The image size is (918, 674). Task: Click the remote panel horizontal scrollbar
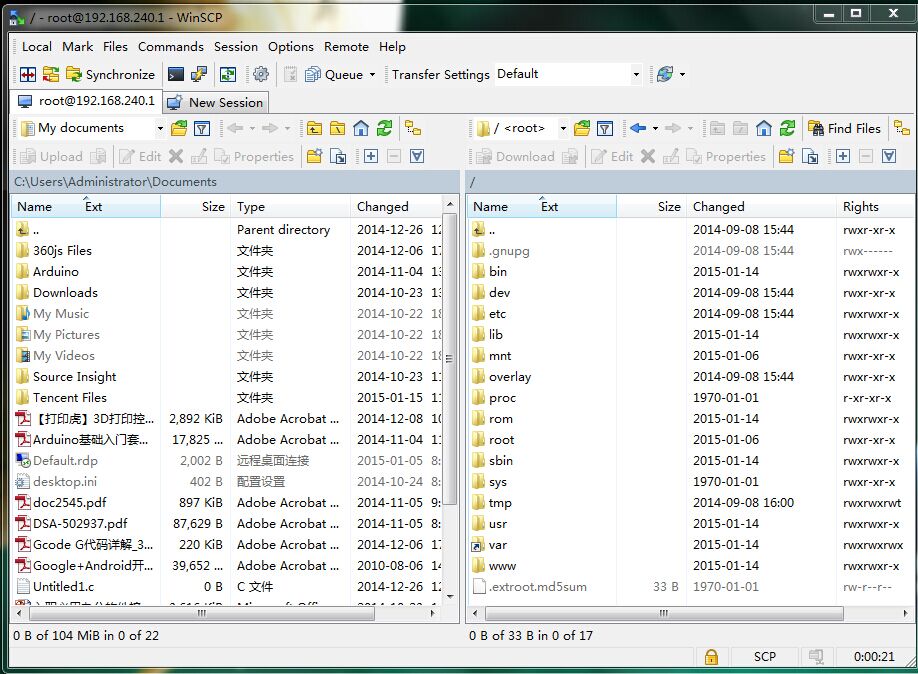pyautogui.click(x=664, y=614)
